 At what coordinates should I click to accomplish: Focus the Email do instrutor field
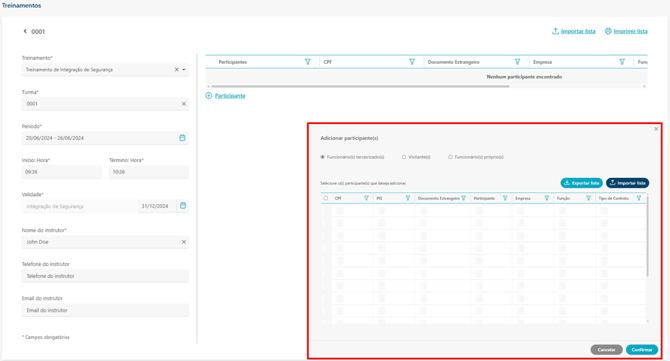(x=105, y=310)
